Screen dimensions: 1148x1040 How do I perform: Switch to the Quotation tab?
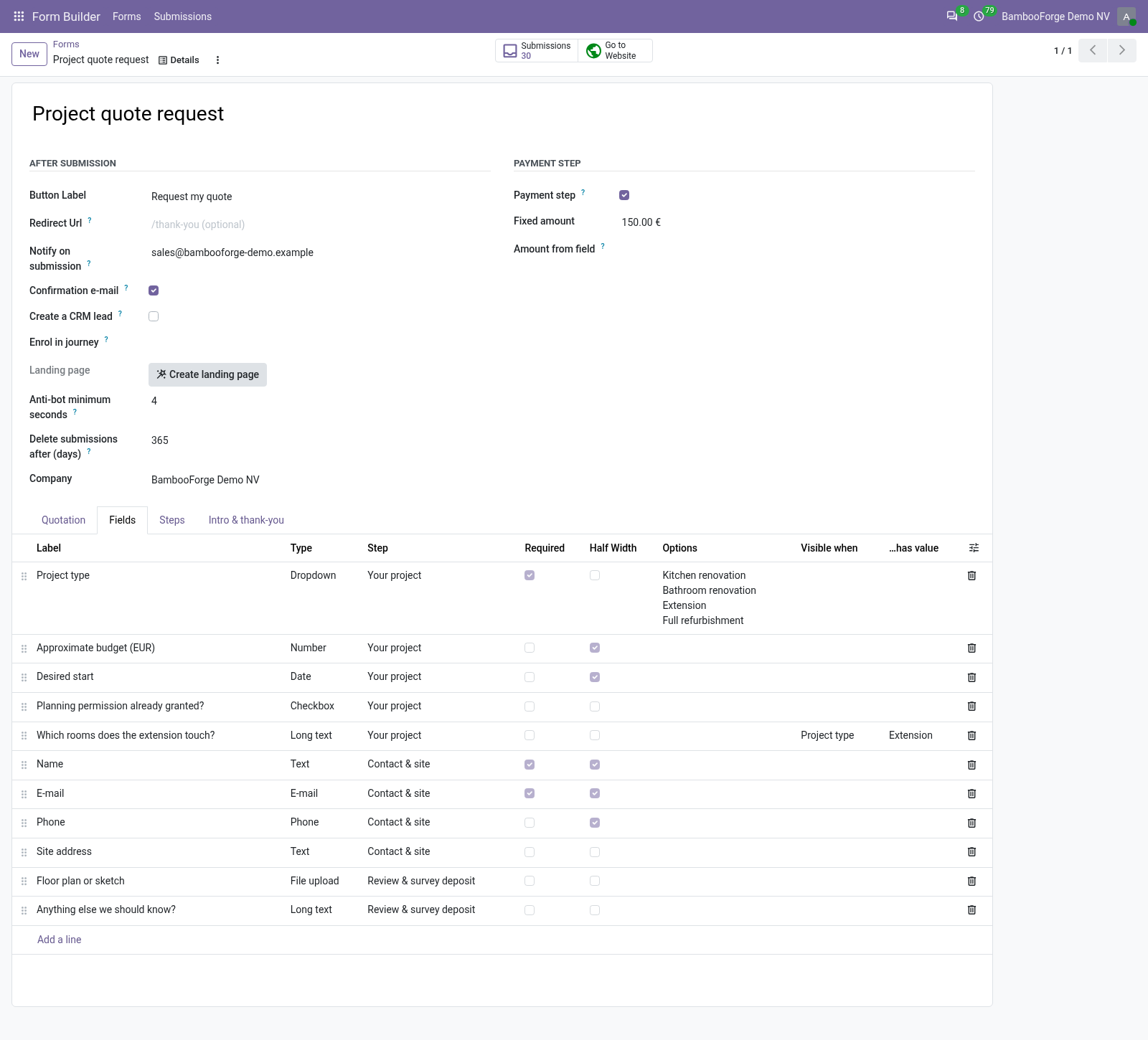[63, 520]
